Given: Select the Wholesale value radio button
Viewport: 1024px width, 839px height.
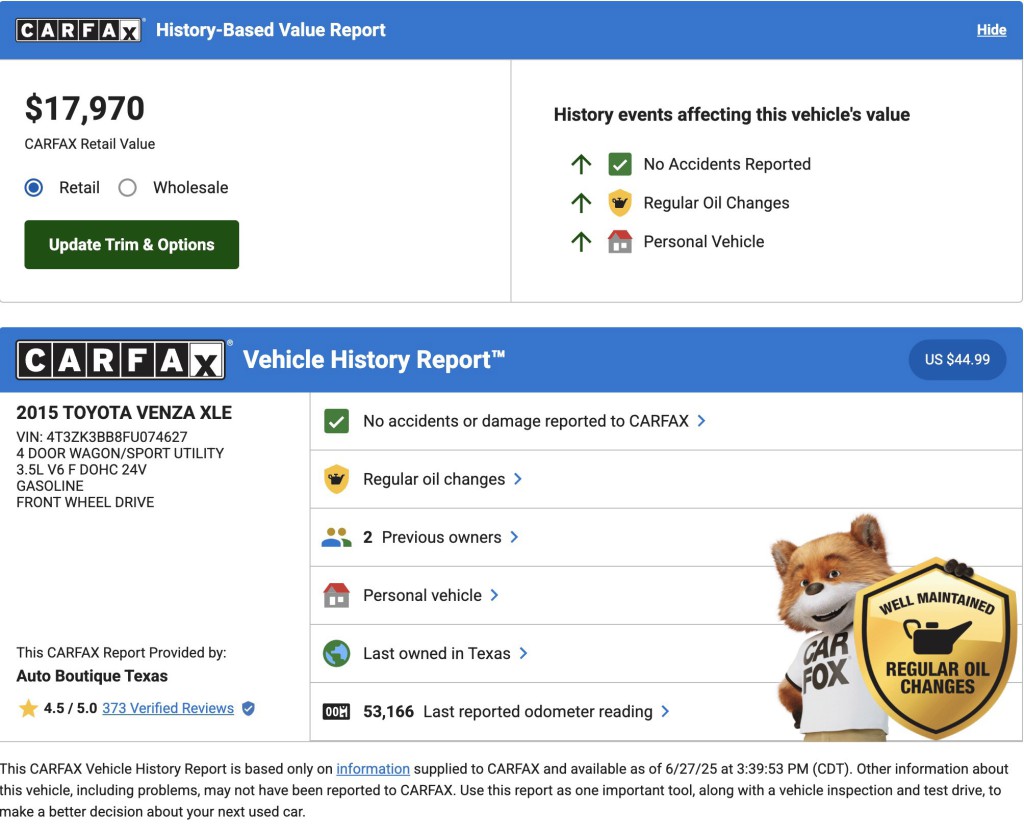Looking at the screenshot, I should coord(127,188).
